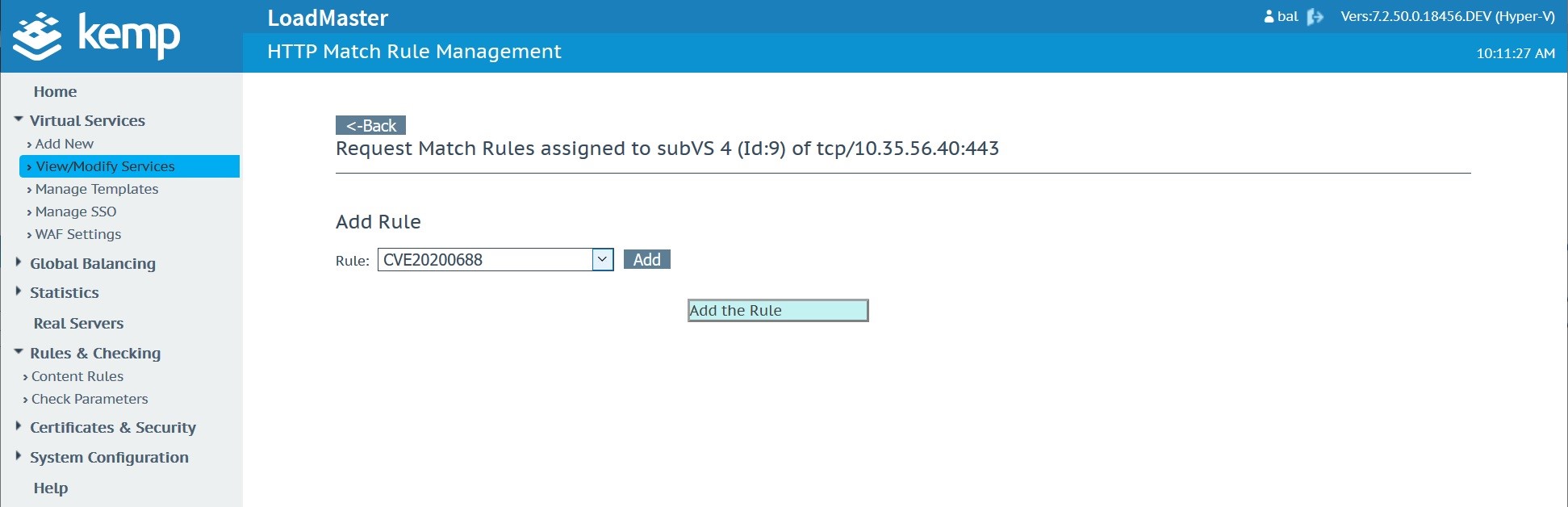This screenshot has width=1568, height=507.
Task: Open the Rule dropdown arrow
Action: (x=602, y=259)
